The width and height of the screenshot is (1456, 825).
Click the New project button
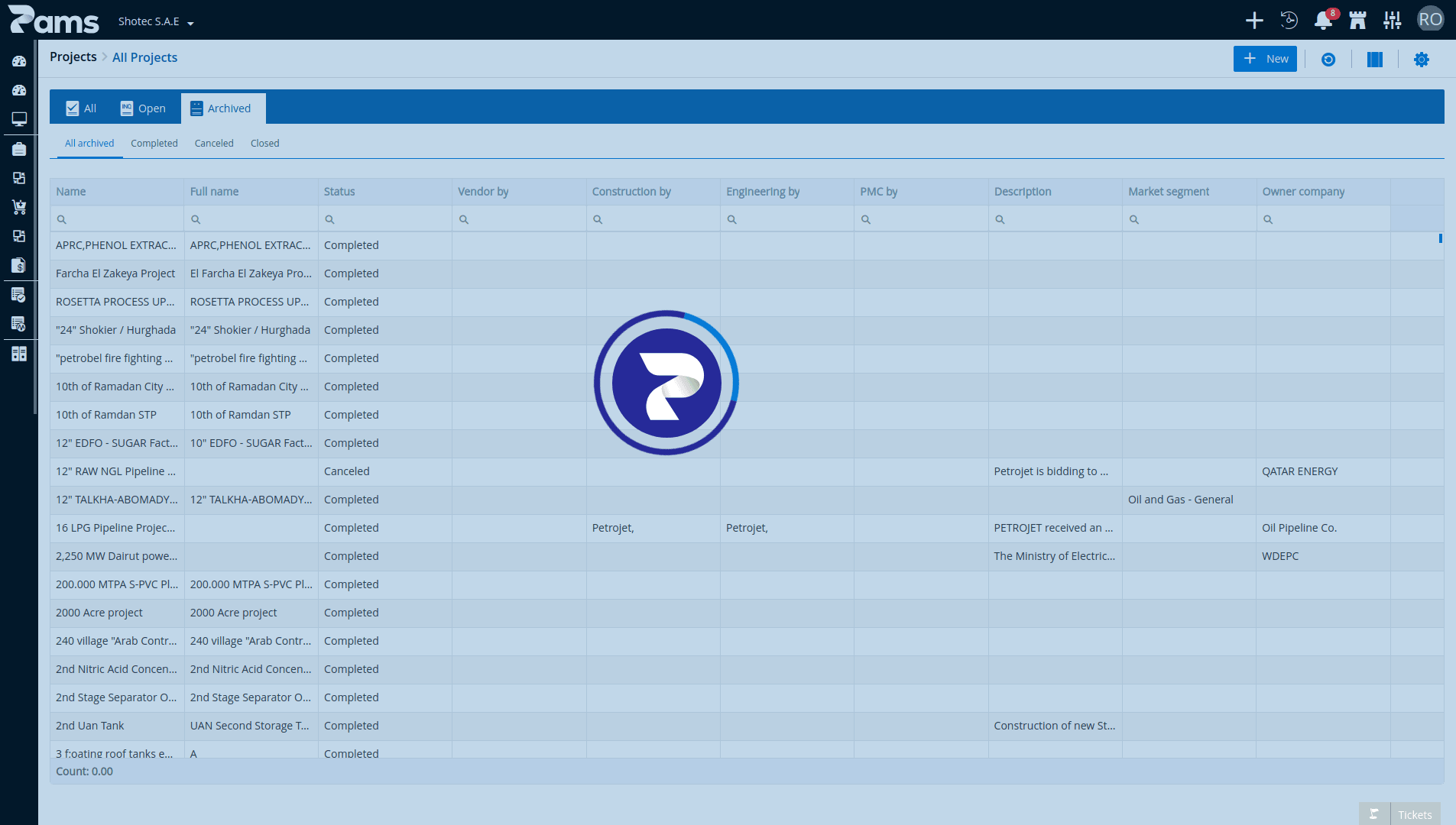pyautogui.click(x=1265, y=59)
